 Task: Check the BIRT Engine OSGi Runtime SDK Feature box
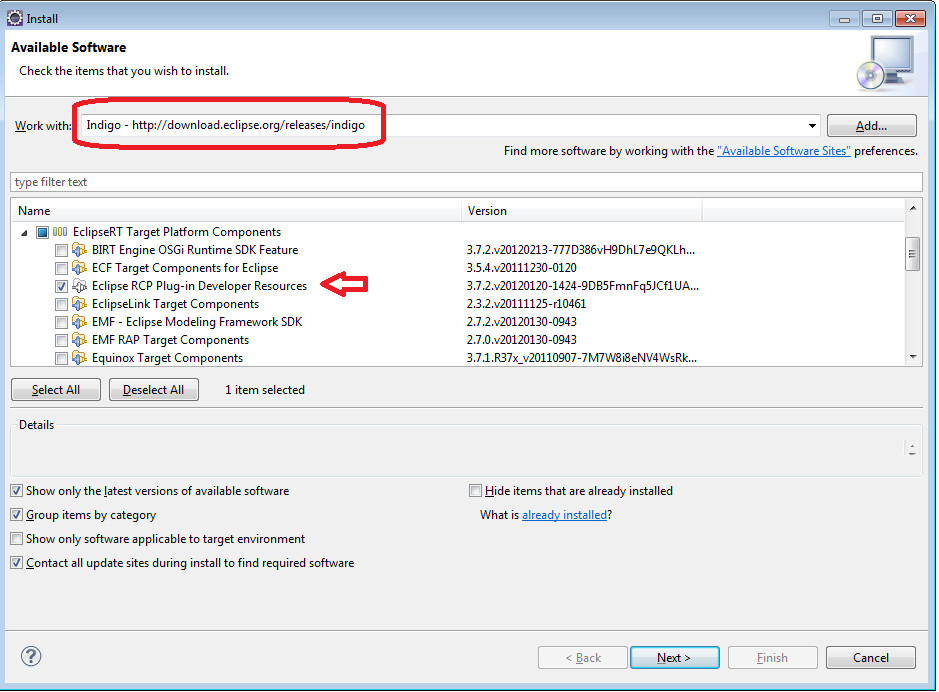(x=61, y=250)
